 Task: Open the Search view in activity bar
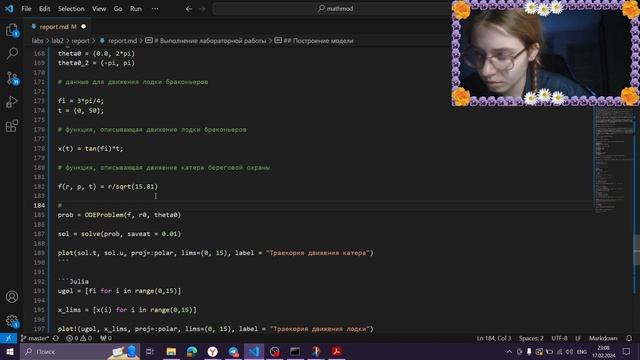tap(12, 53)
